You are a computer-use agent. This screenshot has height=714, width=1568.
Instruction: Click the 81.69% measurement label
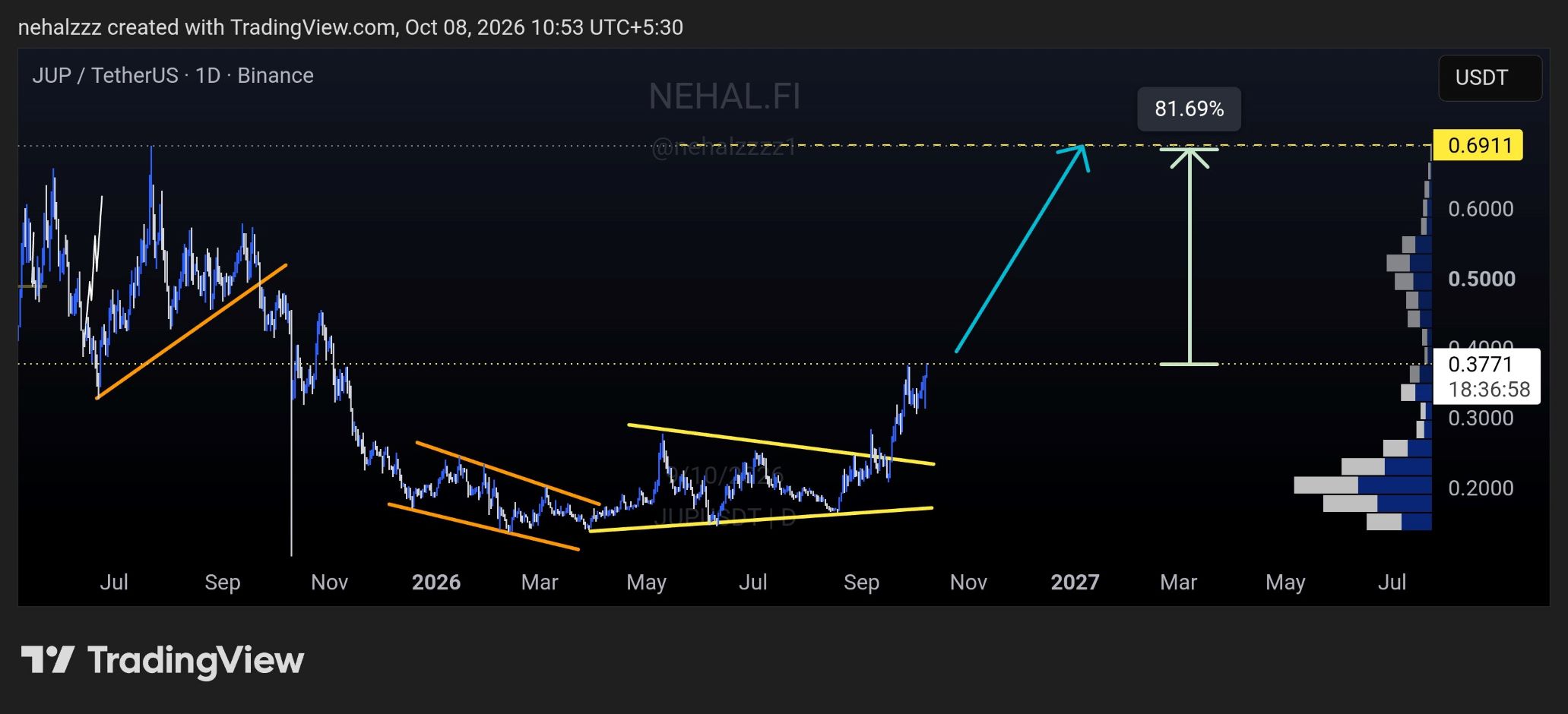(1189, 109)
